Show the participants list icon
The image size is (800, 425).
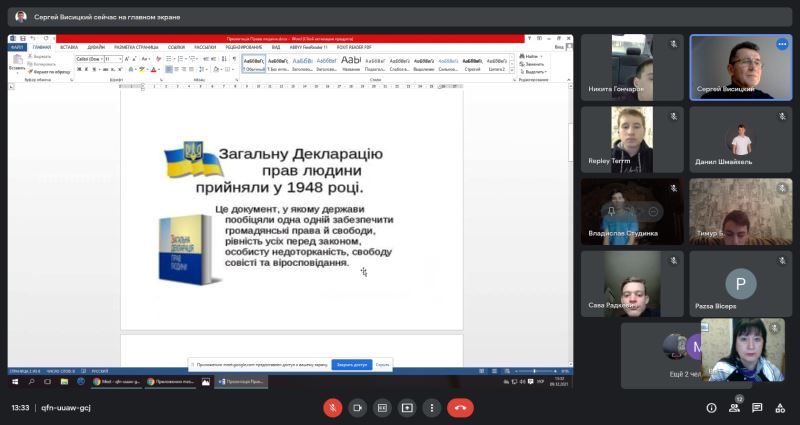click(x=735, y=408)
